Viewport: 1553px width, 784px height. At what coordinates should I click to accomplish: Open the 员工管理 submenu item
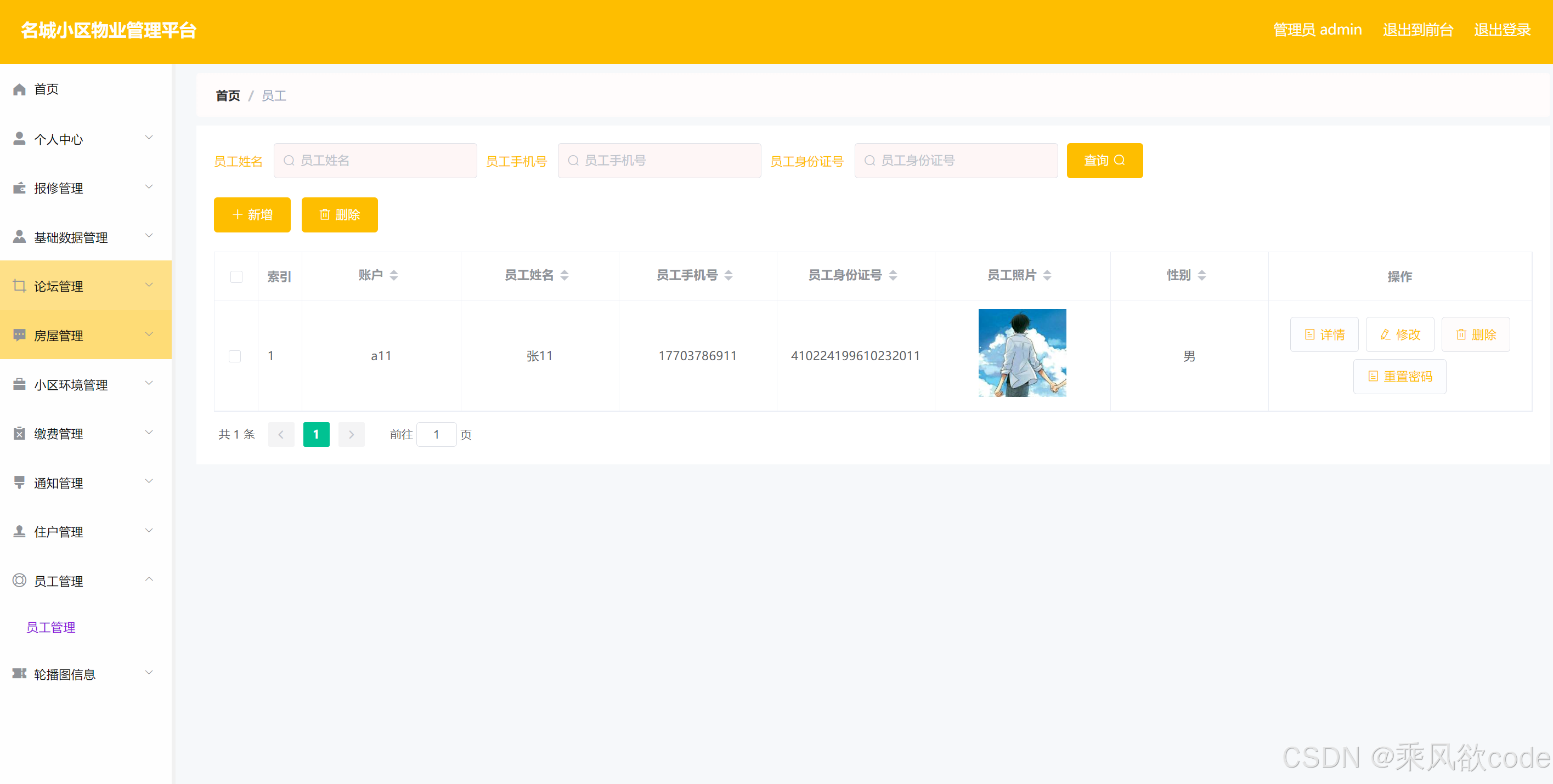(x=50, y=627)
